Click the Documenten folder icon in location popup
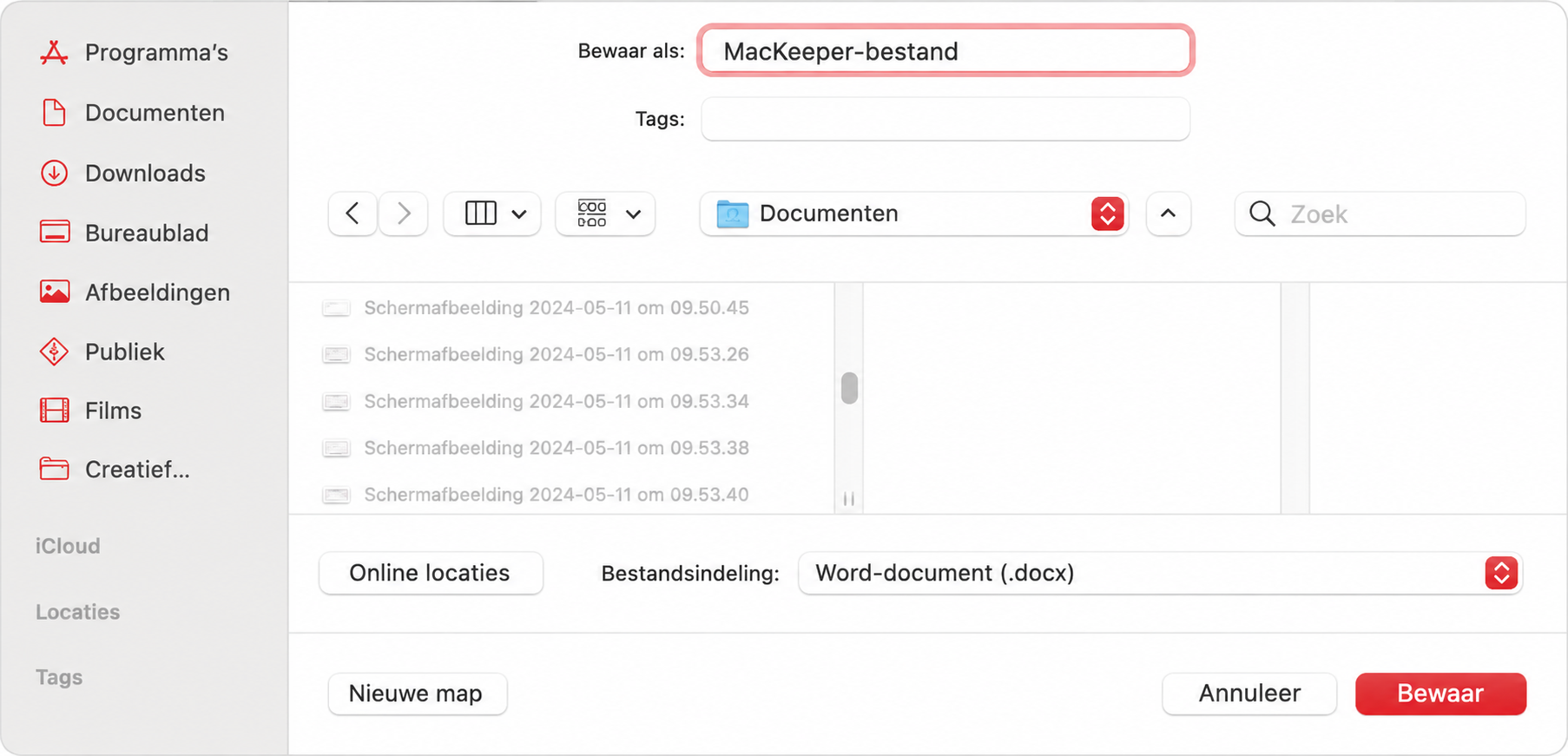The image size is (1568, 756). [733, 214]
